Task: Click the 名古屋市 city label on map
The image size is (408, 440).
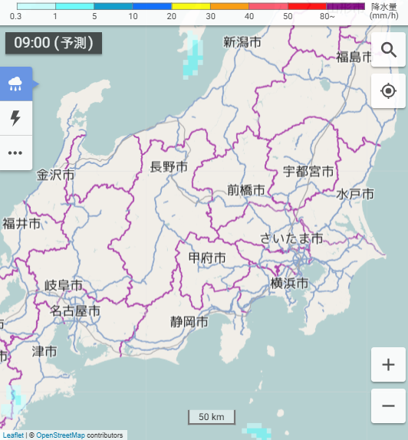Action: (75, 311)
